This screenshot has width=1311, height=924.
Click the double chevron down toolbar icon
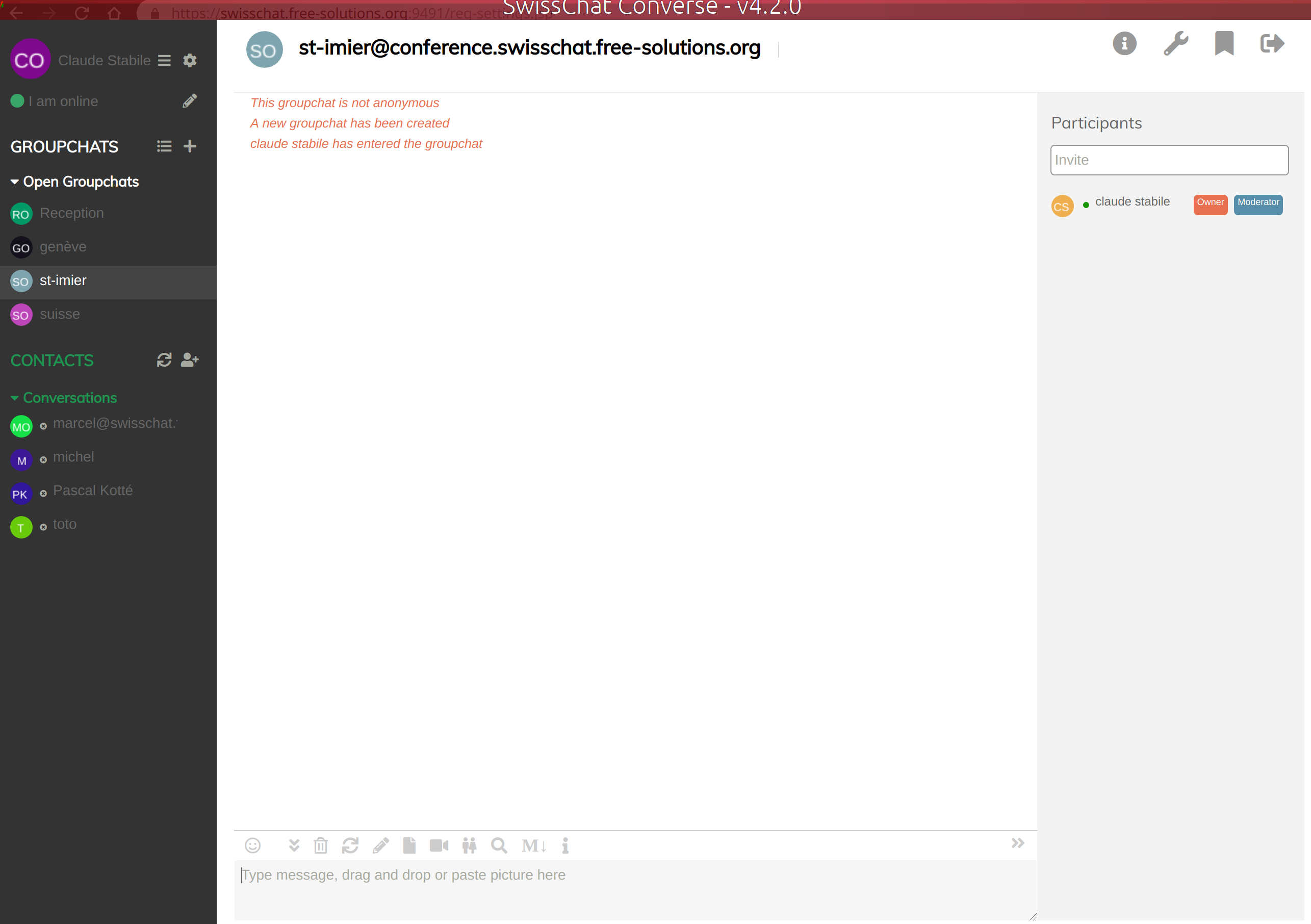(294, 845)
